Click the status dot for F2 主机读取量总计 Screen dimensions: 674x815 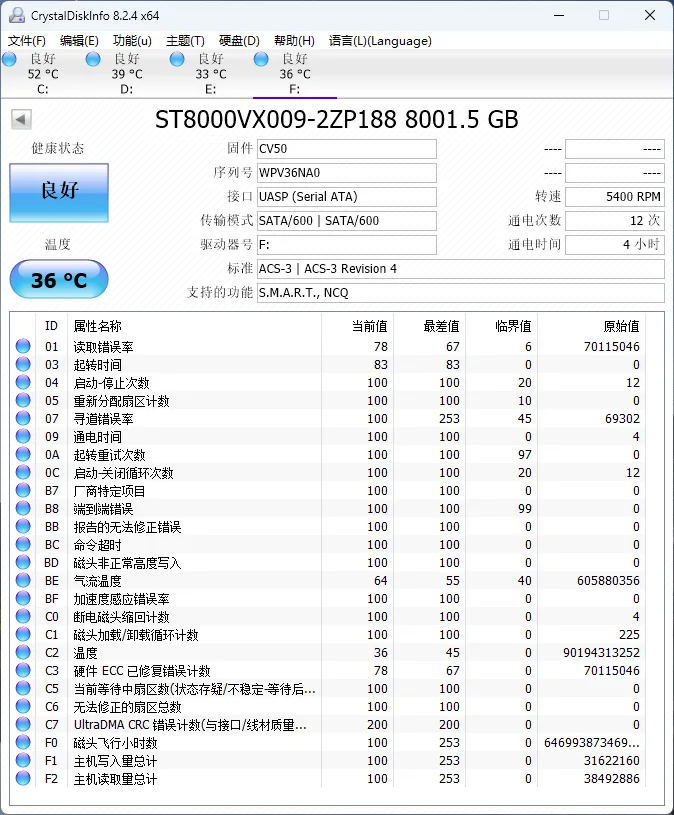tap(23, 778)
